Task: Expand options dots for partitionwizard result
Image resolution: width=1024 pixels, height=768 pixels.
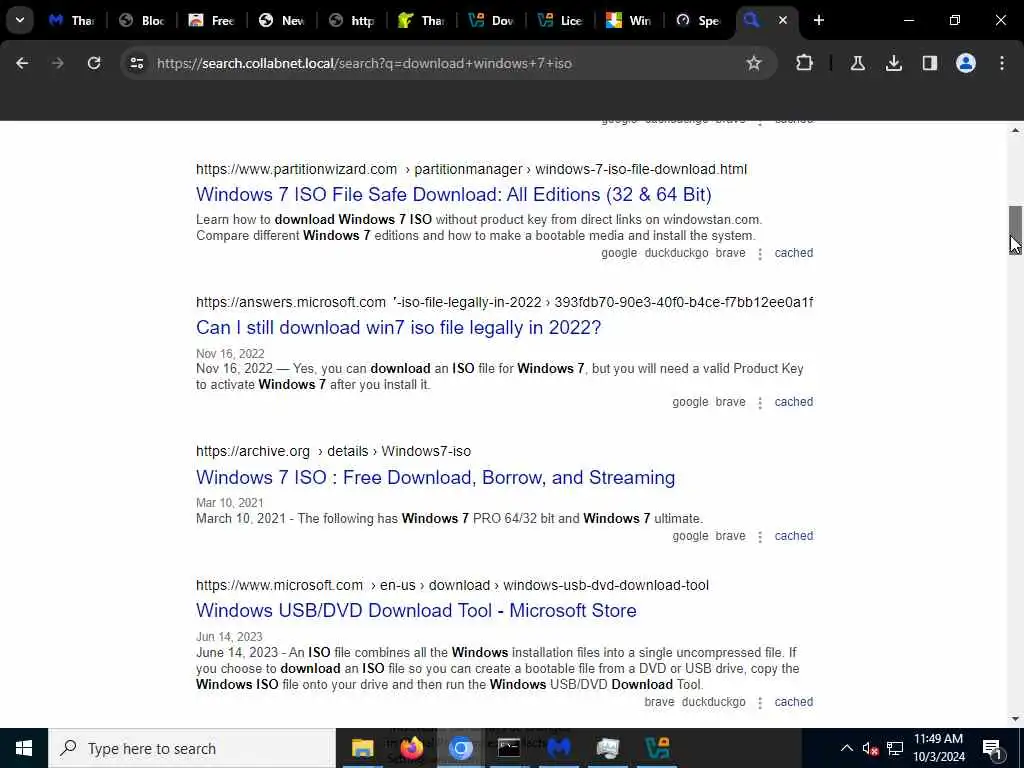Action: pos(760,254)
